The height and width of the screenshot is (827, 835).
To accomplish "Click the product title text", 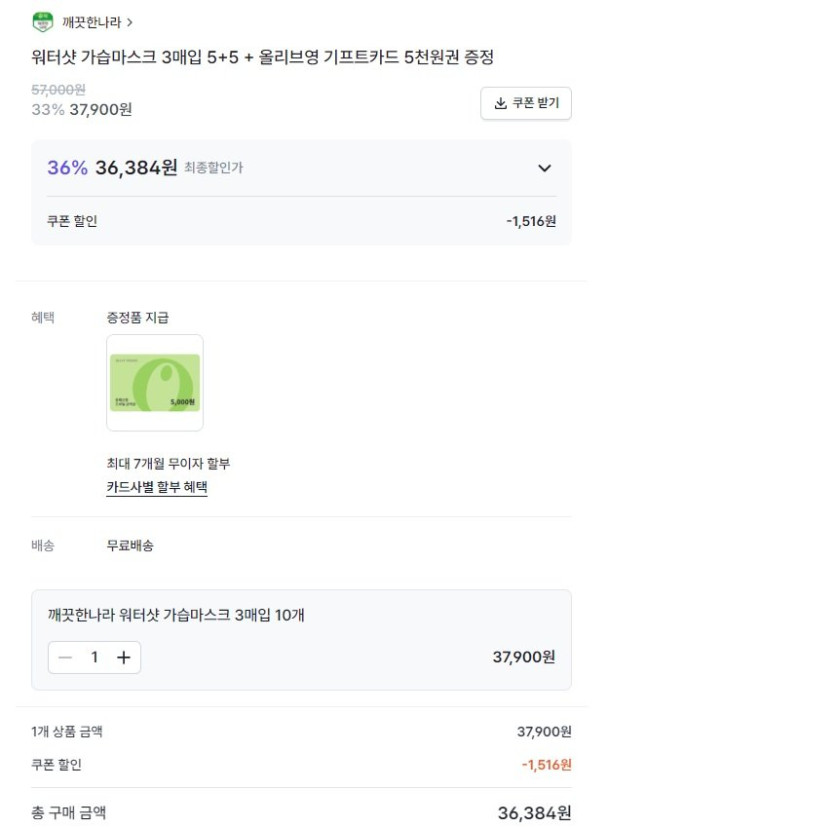I will point(263,58).
